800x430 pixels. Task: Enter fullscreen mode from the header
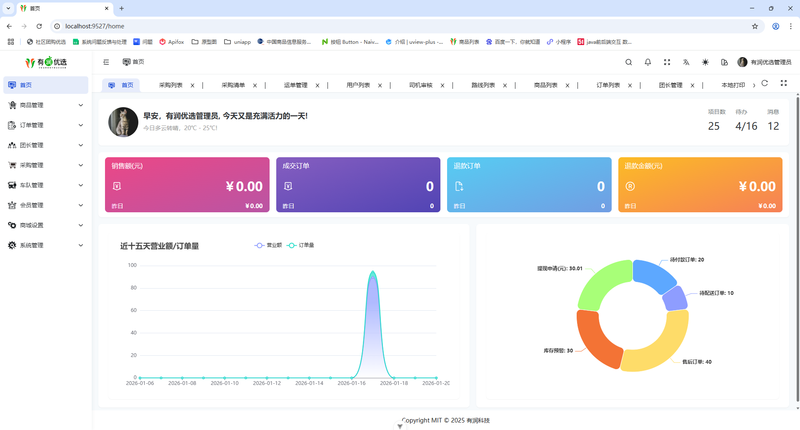coord(667,62)
